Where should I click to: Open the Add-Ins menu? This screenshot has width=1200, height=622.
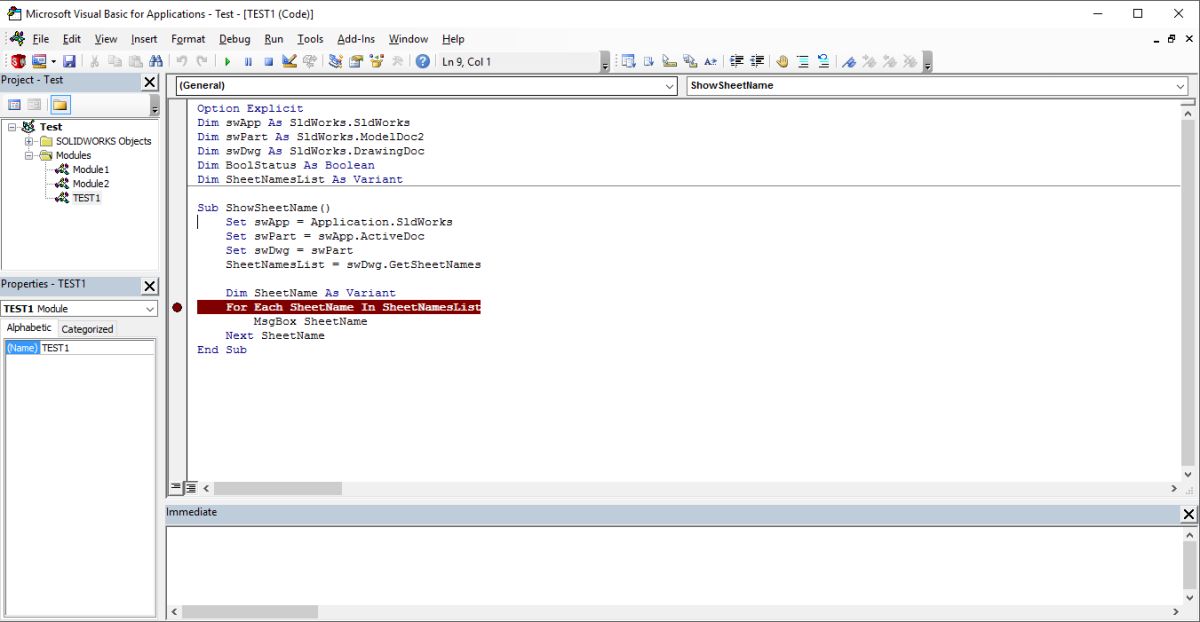click(x=356, y=39)
